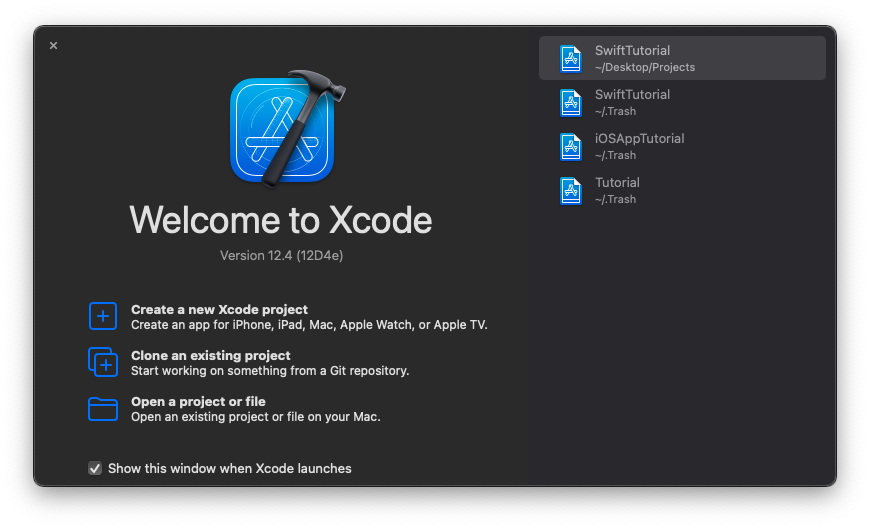This screenshot has height=528, width=870.
Task: Click the project file icon for SwiftTutorial in Desktop/Projects
Action: click(x=570, y=59)
